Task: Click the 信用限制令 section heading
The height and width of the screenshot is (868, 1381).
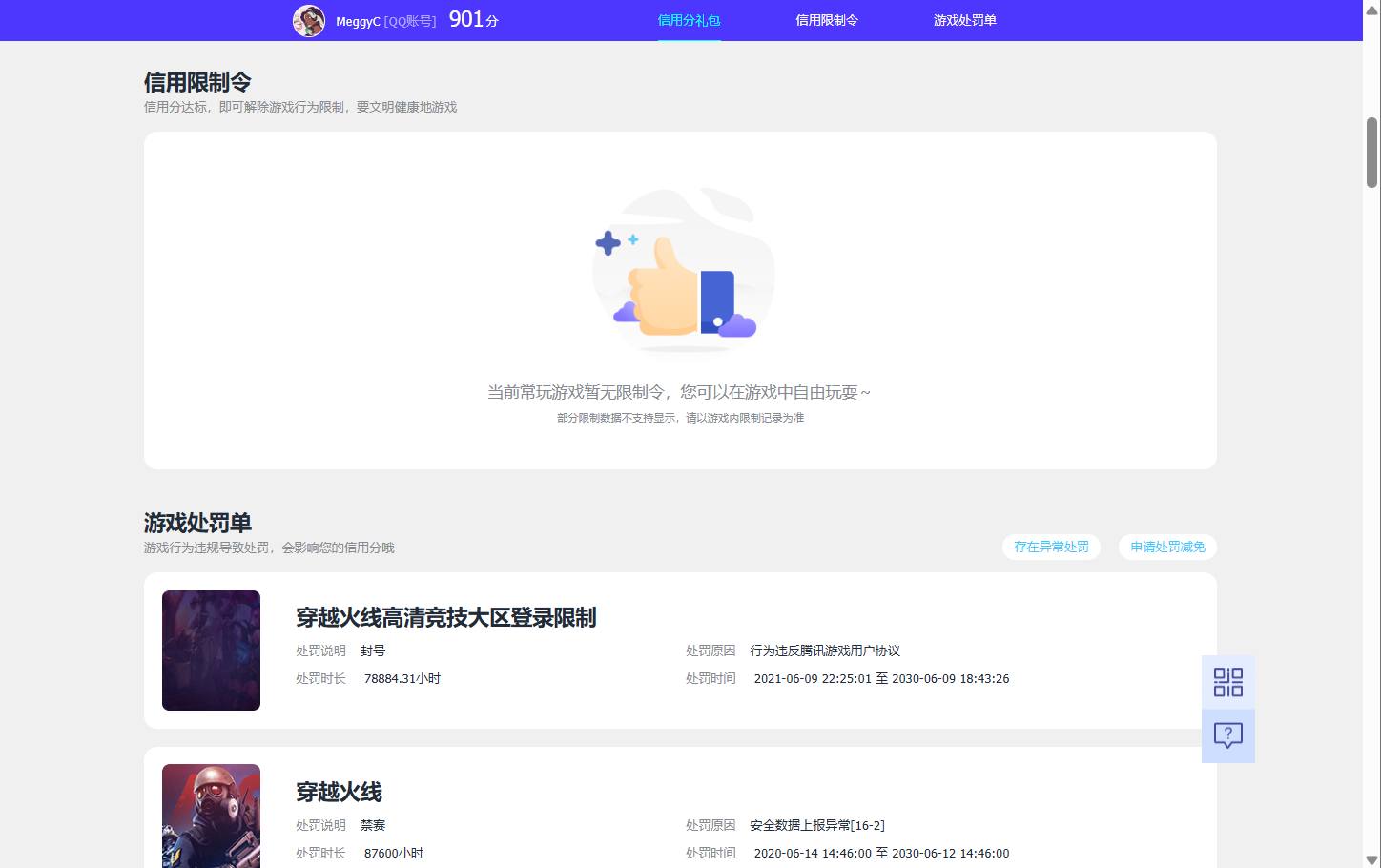Action: click(x=197, y=82)
